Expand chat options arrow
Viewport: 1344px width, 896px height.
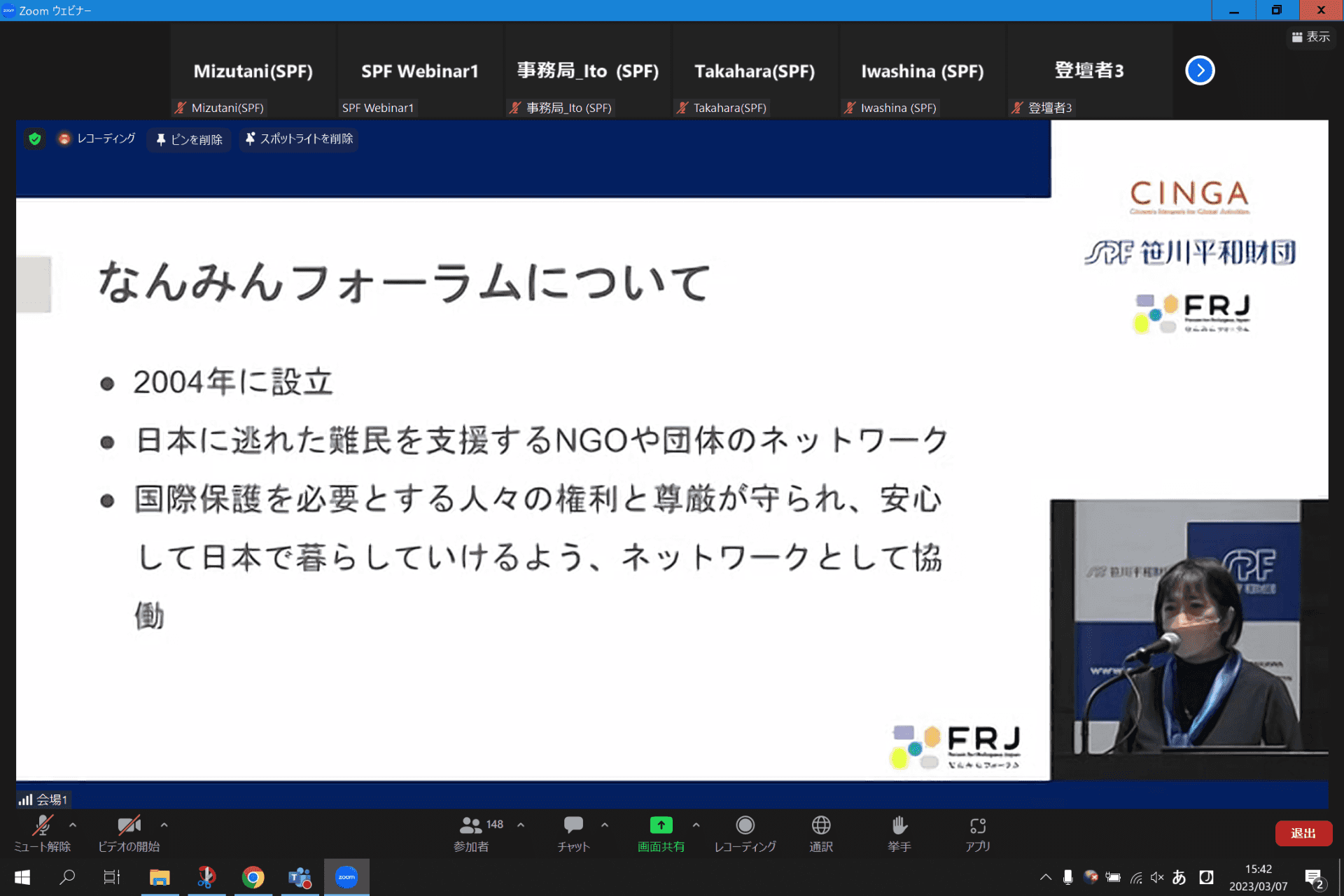pyautogui.click(x=605, y=825)
